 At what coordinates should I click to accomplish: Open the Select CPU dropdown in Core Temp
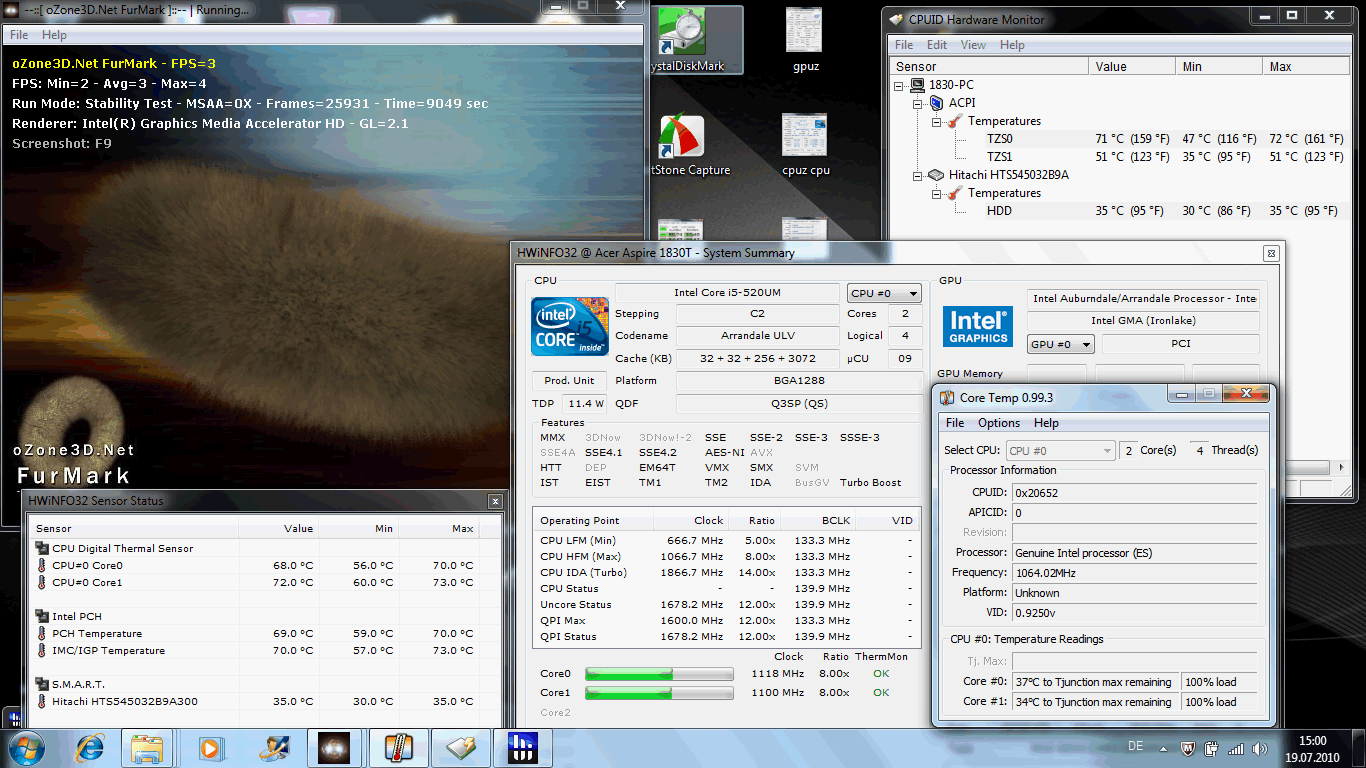[x=1060, y=450]
